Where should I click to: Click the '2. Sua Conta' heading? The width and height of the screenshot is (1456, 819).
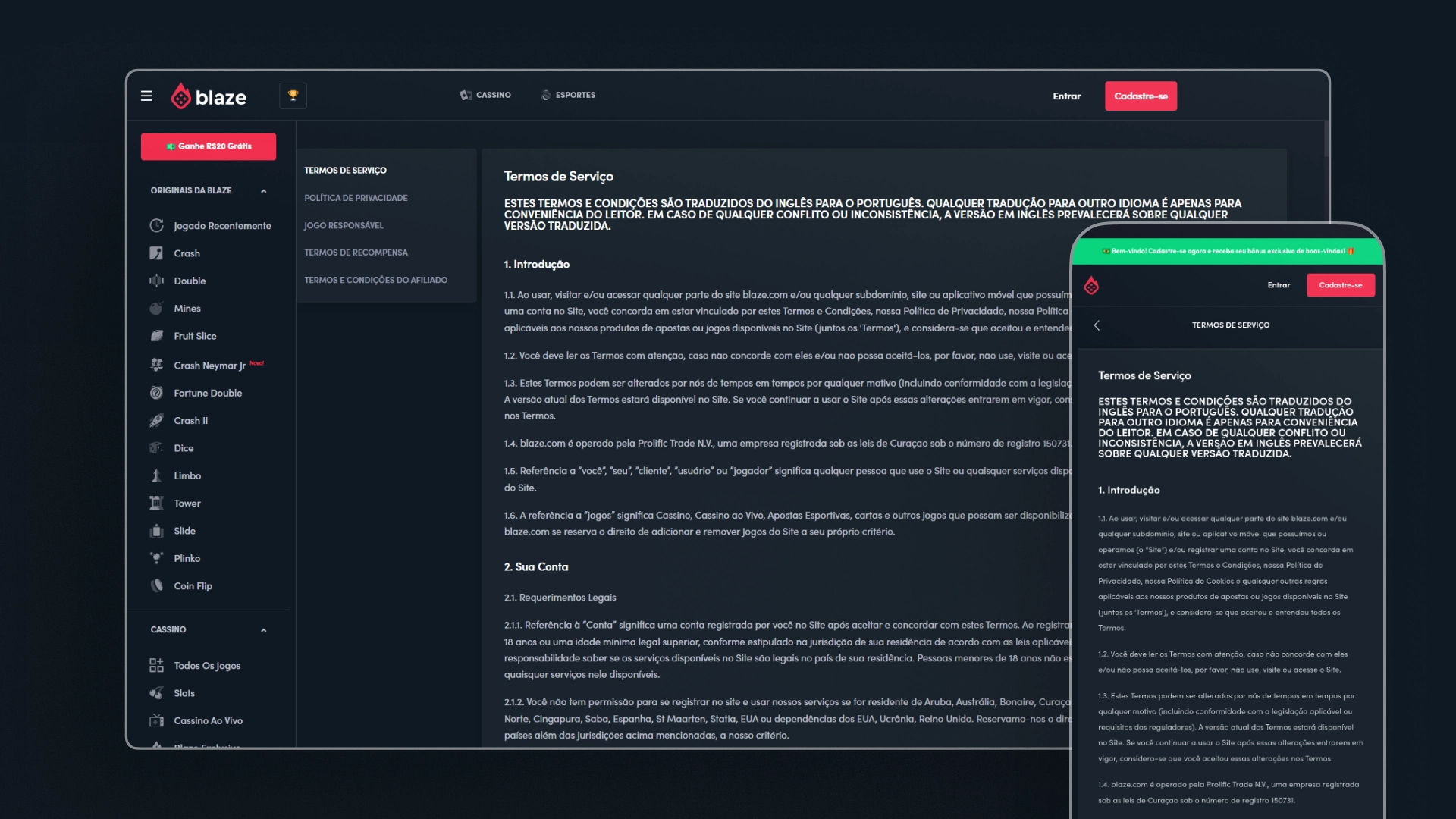pos(535,567)
